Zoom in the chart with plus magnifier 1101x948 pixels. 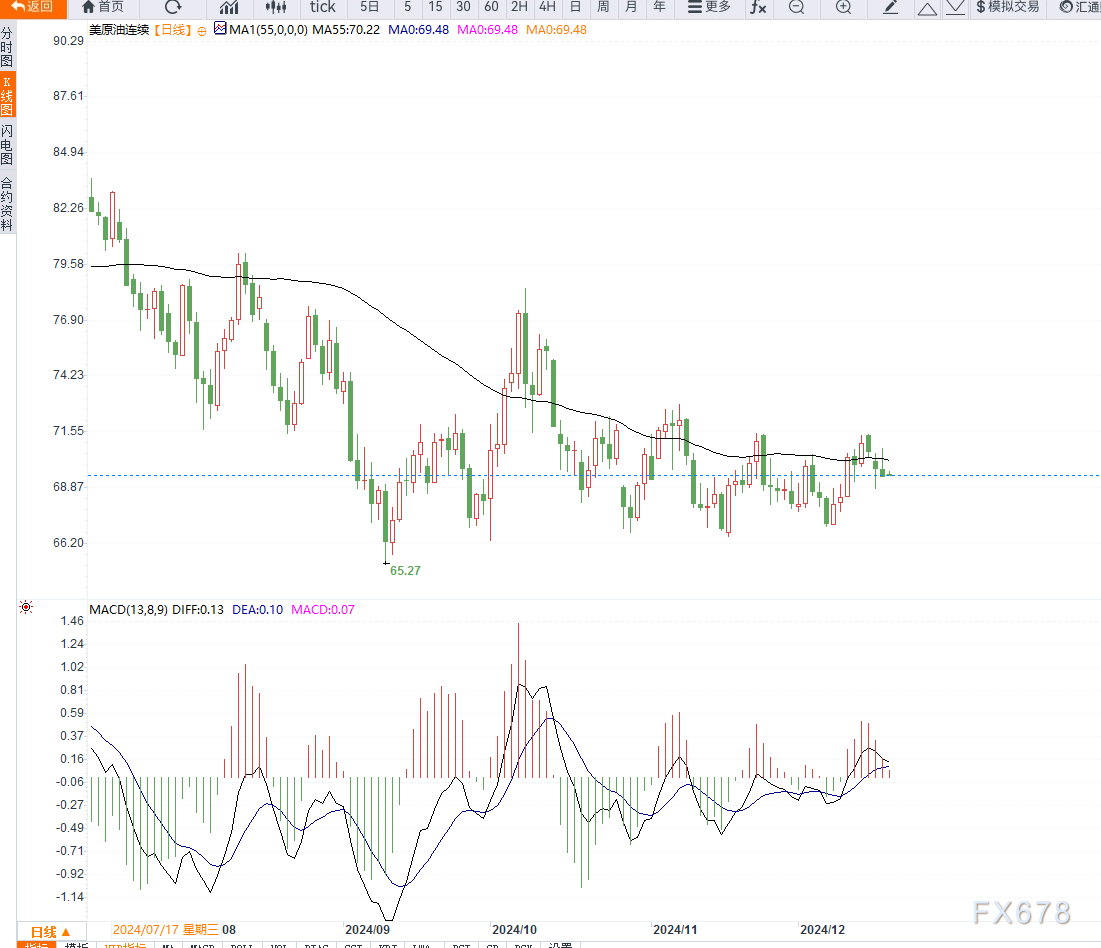843,7
